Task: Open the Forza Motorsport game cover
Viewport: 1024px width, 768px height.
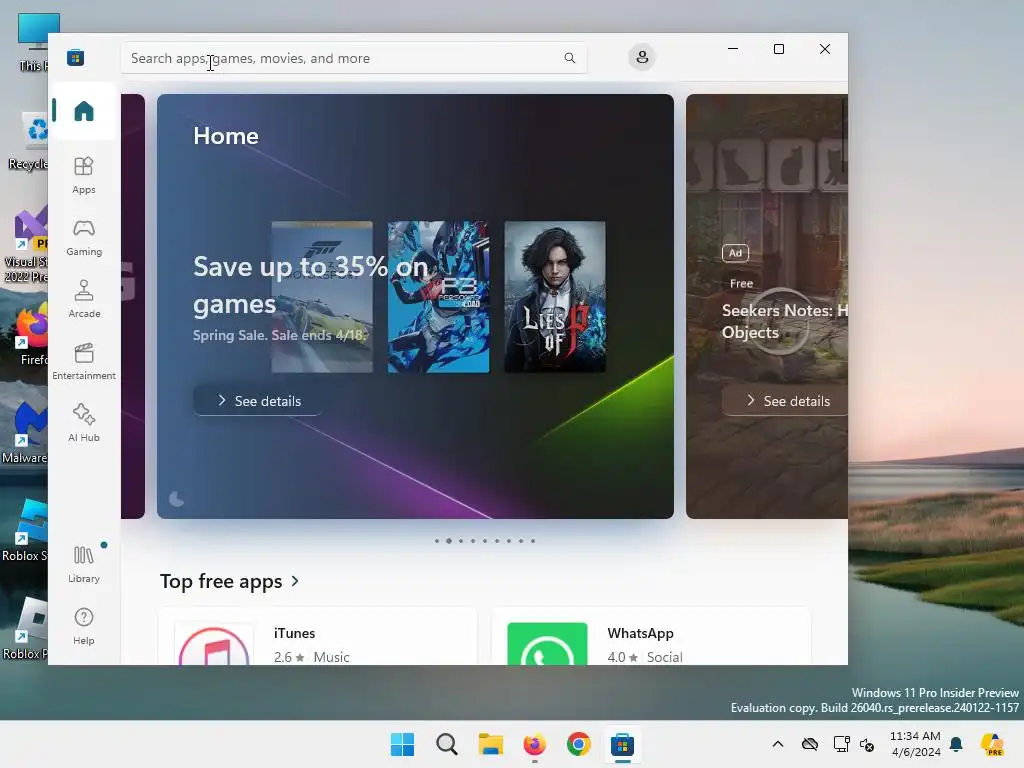Action: [322, 297]
